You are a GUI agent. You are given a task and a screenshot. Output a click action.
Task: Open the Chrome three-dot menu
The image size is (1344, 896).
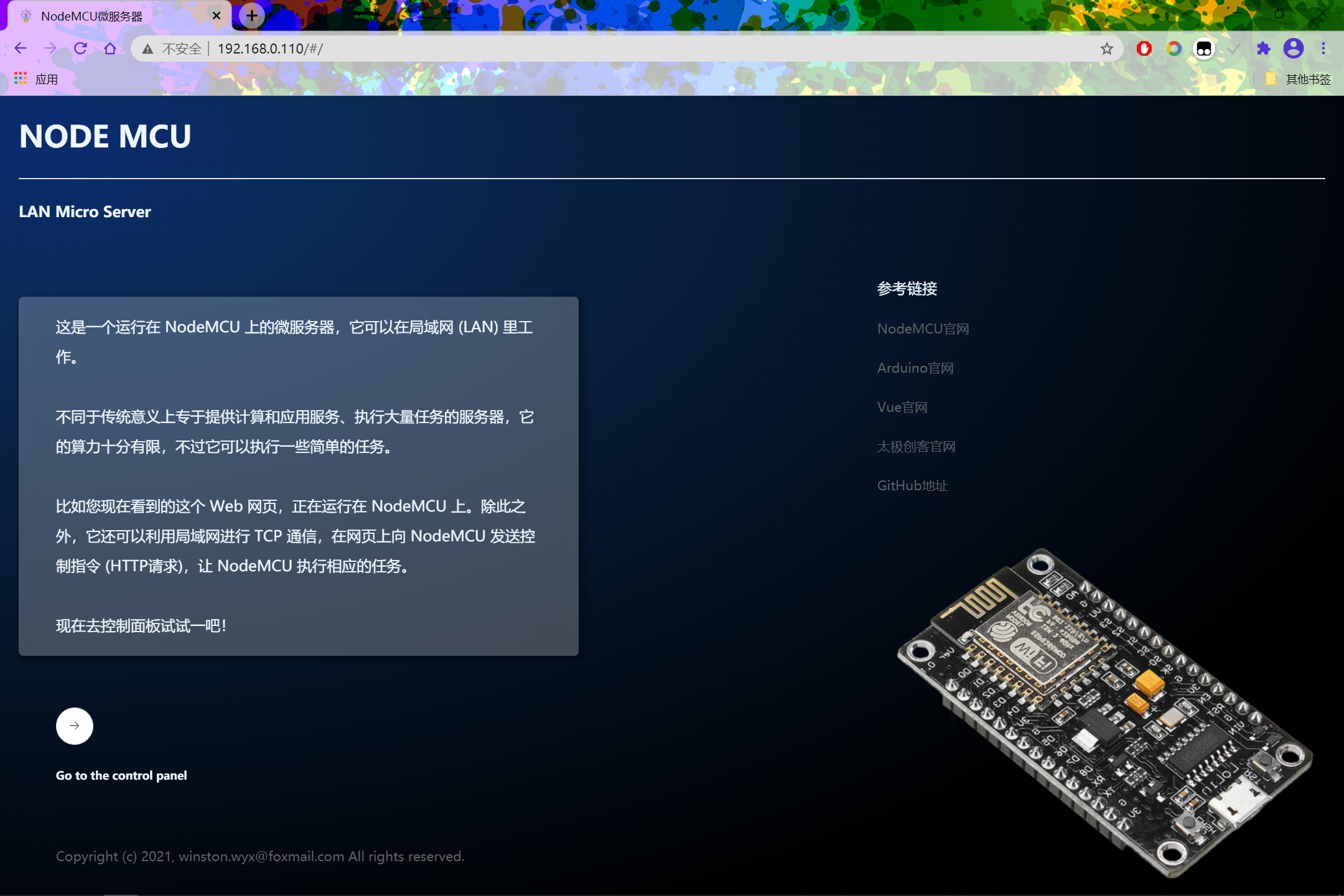1323,49
